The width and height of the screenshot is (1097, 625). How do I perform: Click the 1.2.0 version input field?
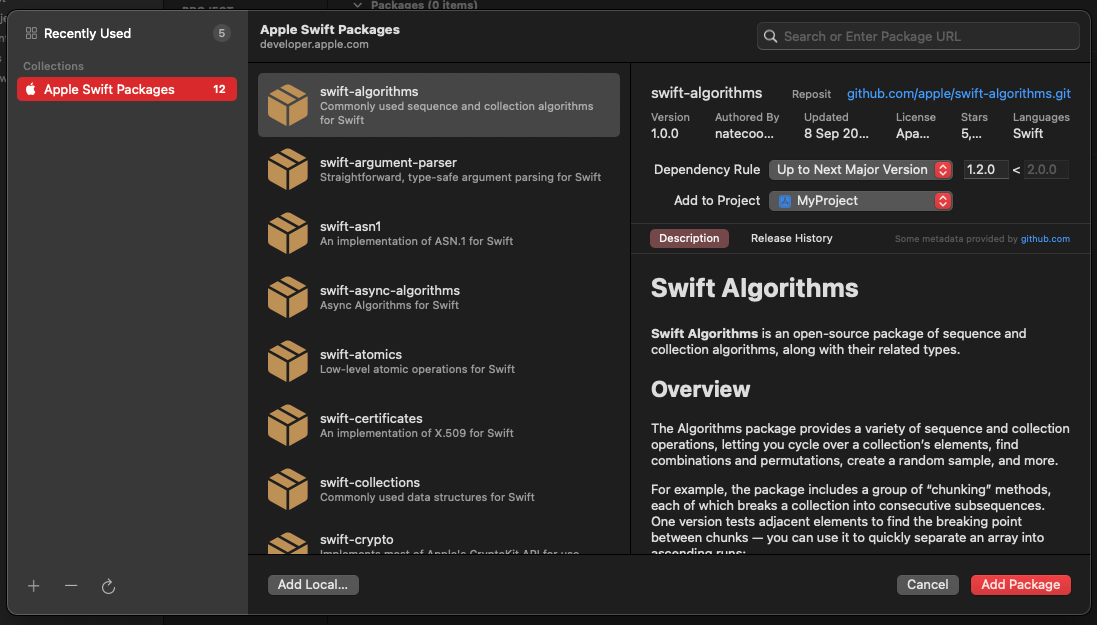coord(985,169)
